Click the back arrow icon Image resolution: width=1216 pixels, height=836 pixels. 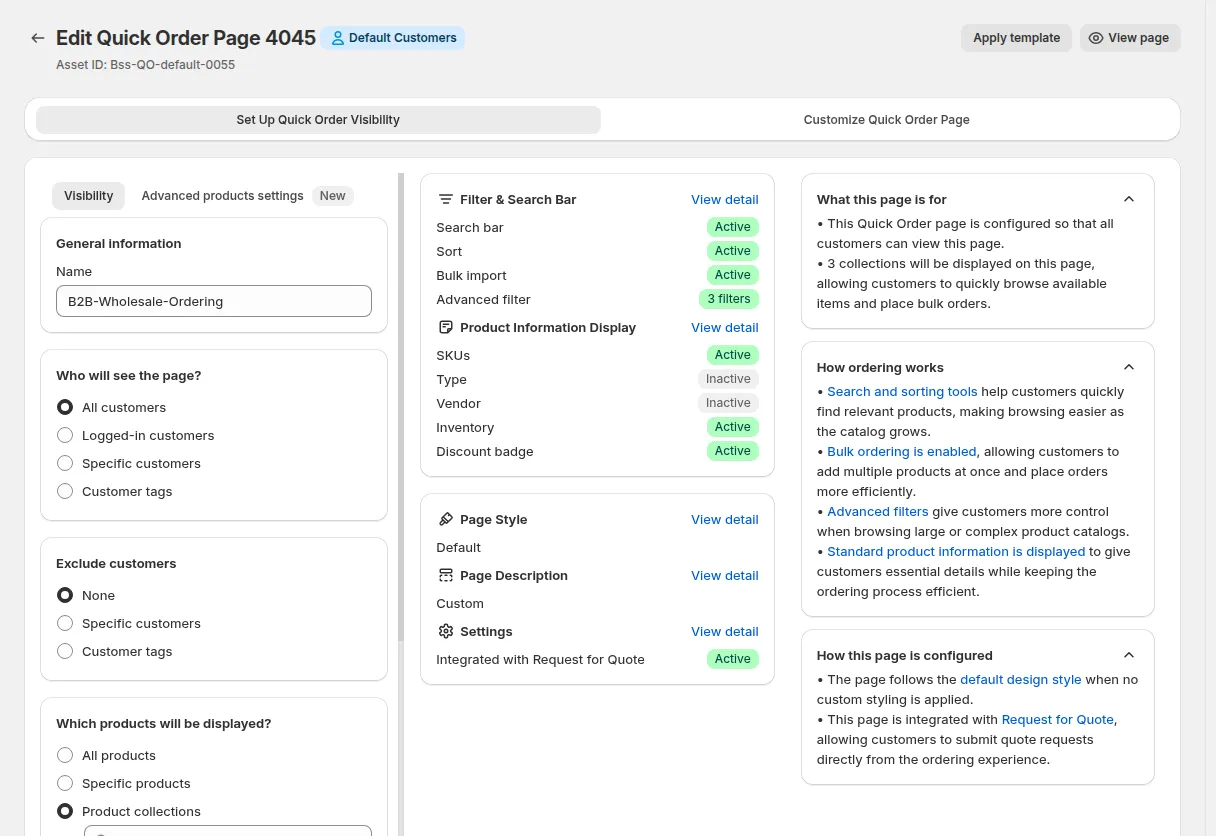click(38, 38)
